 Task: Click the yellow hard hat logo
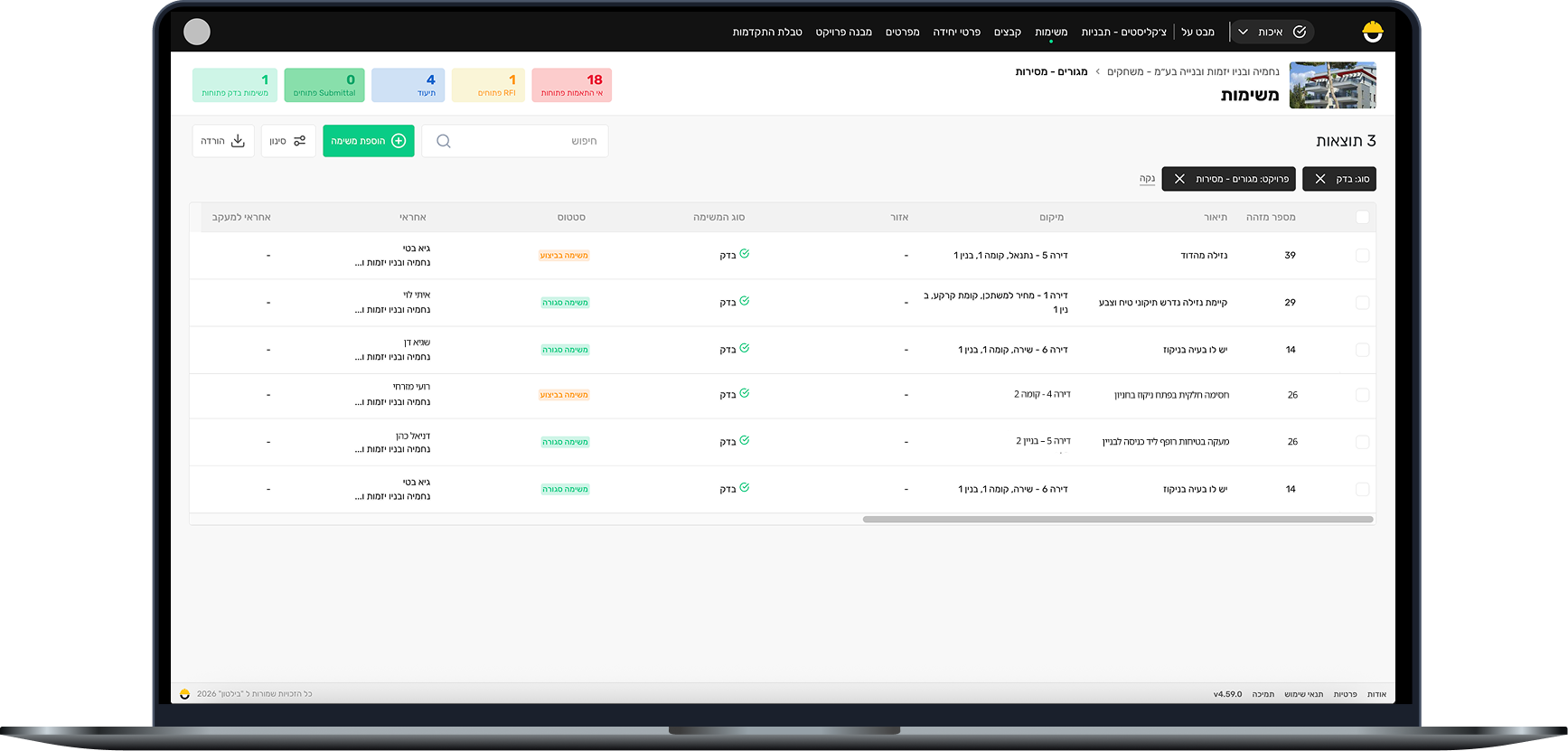tap(1372, 33)
